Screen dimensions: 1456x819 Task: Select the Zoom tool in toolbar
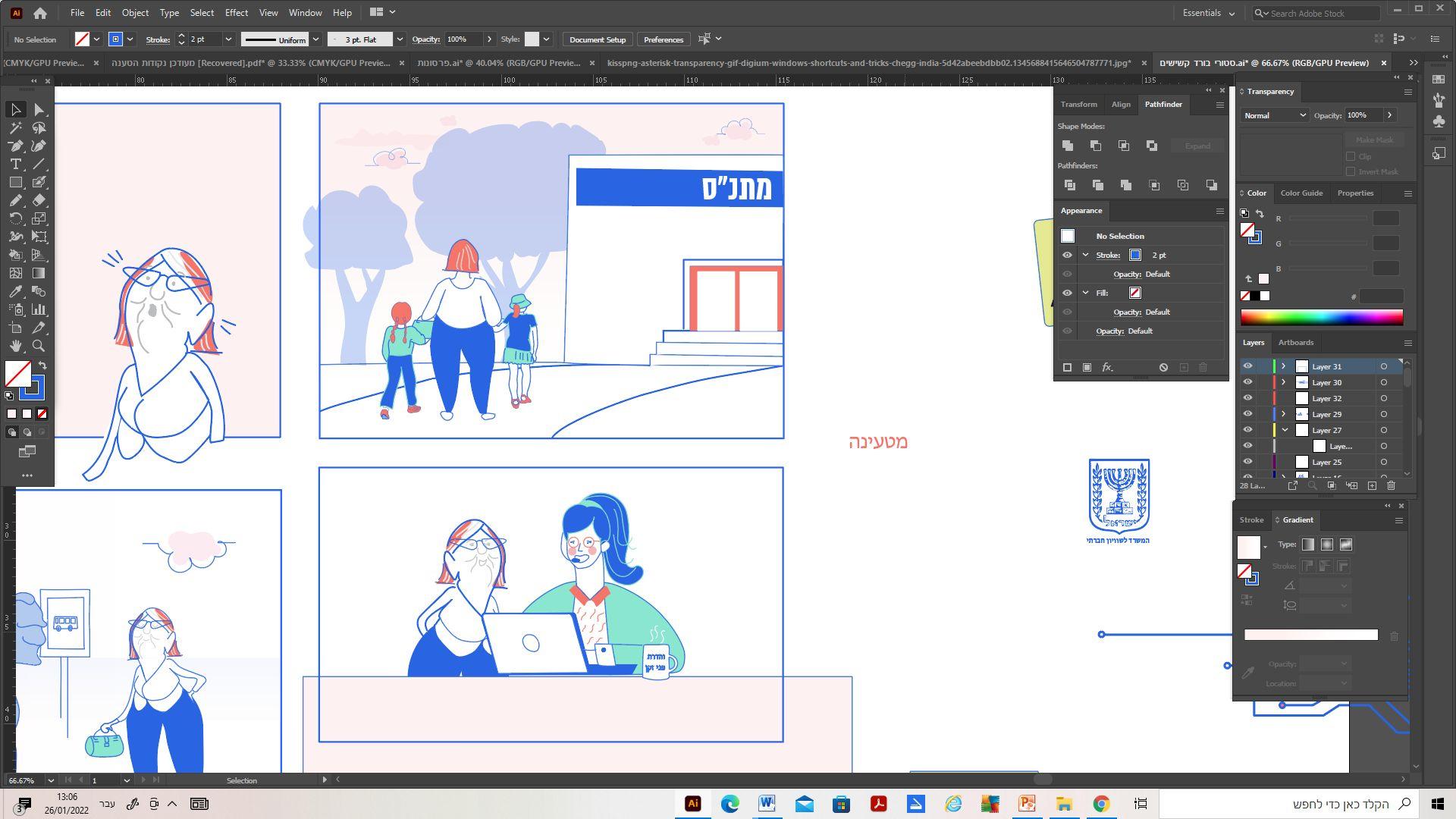(39, 347)
